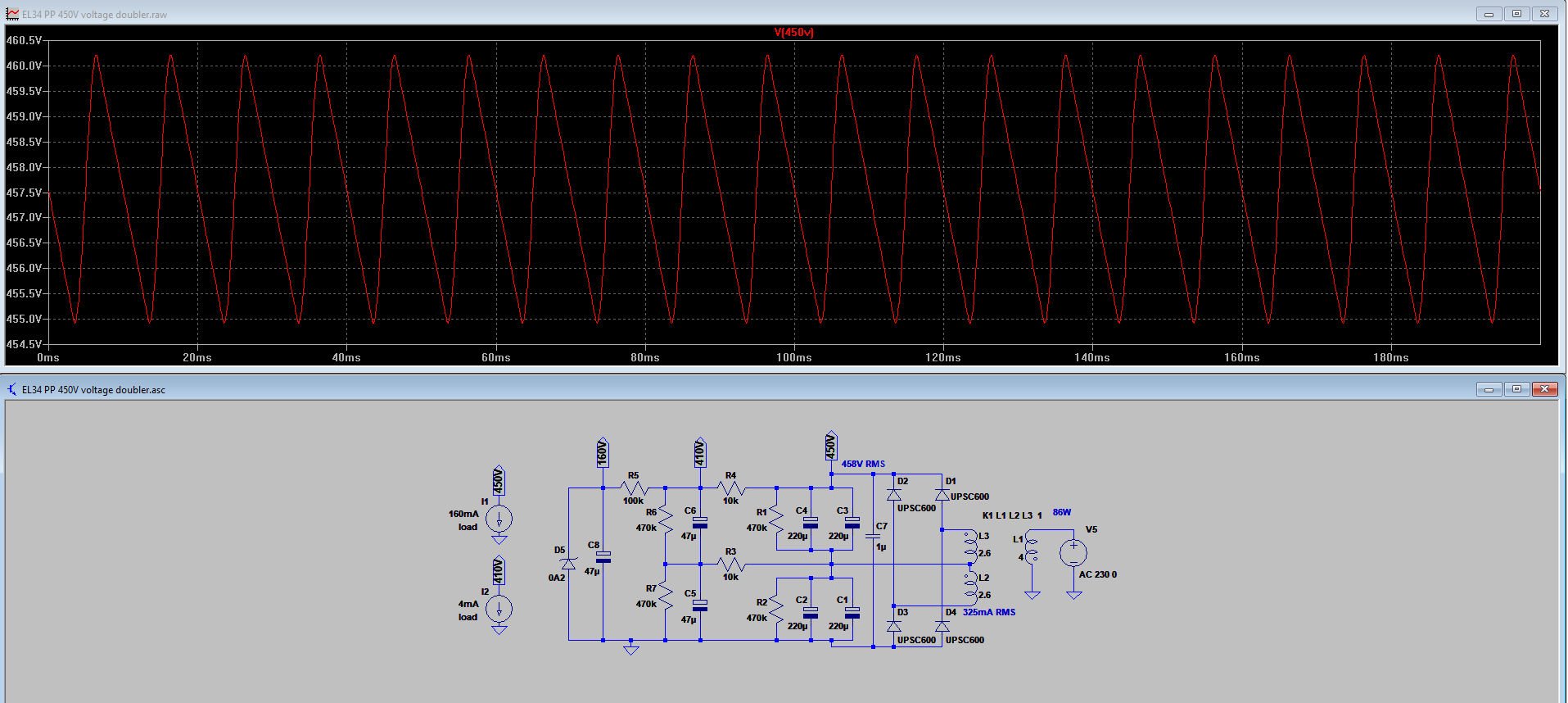This screenshot has width=1568, height=703.
Task: Select capacitor C1 220µ symbol
Action: [x=852, y=613]
